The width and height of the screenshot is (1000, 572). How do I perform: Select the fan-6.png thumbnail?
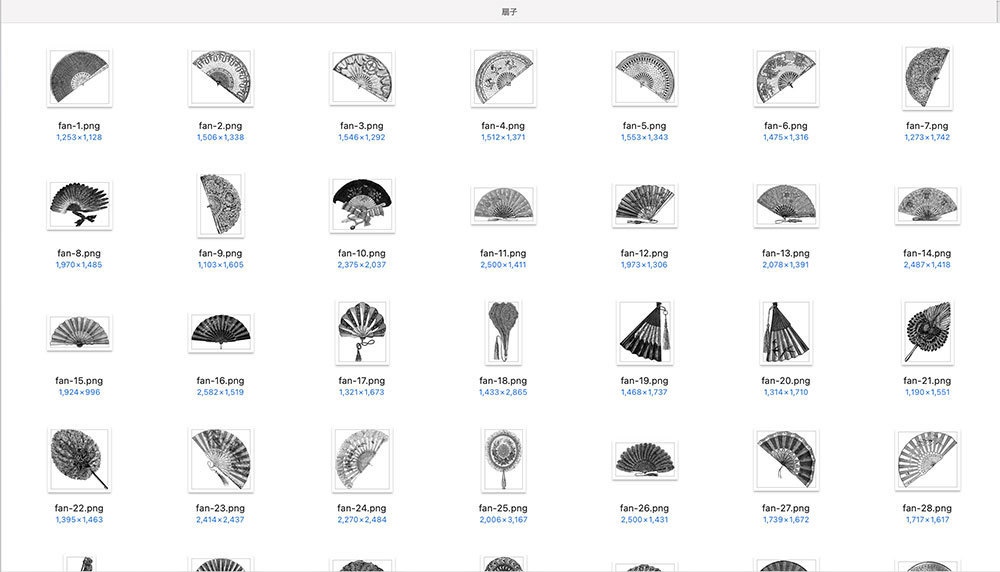click(786, 77)
